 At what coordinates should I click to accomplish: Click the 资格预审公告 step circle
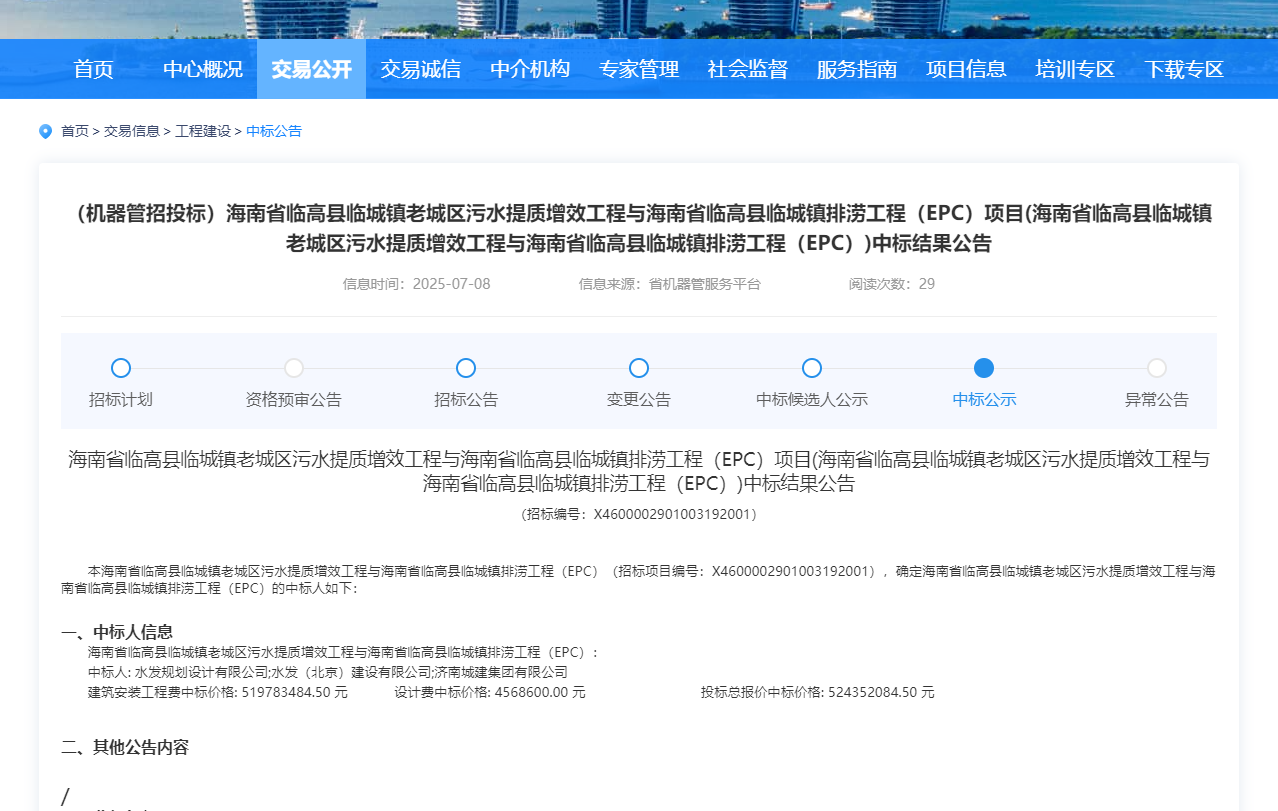pos(293,367)
